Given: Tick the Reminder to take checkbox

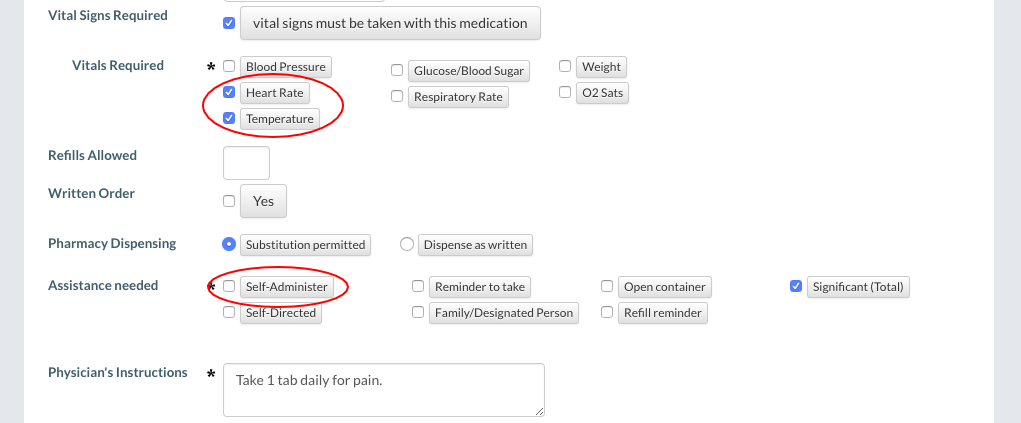Looking at the screenshot, I should click(x=418, y=287).
